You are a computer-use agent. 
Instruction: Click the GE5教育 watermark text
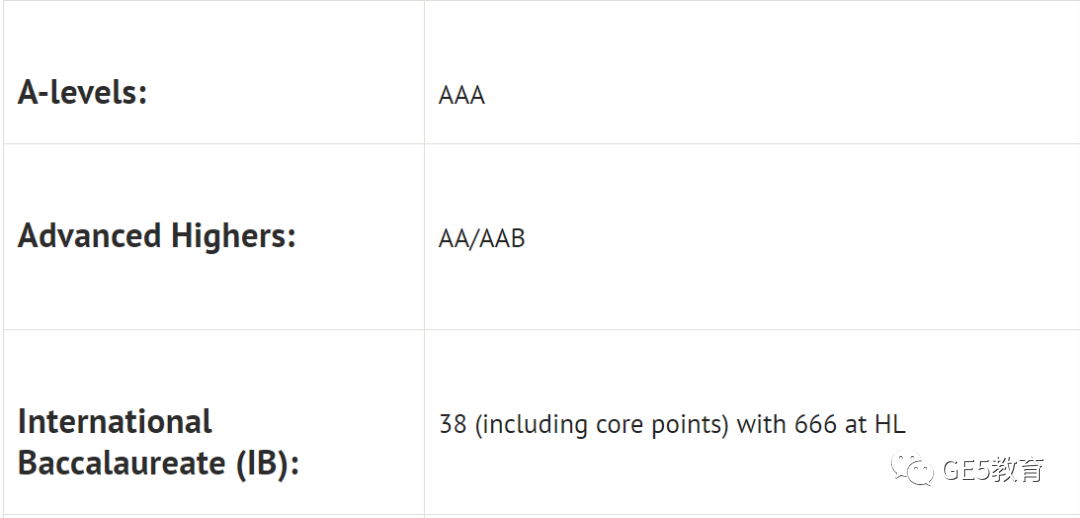click(993, 470)
